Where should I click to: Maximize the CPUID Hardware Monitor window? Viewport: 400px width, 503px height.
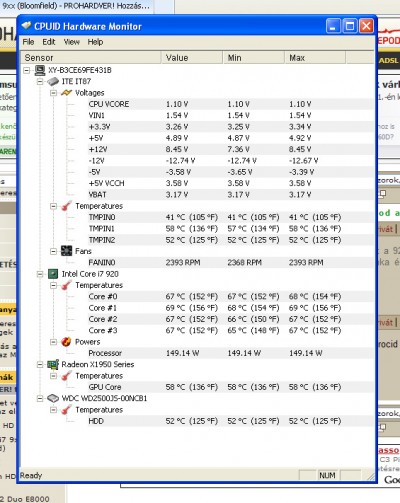[x=350, y=26]
